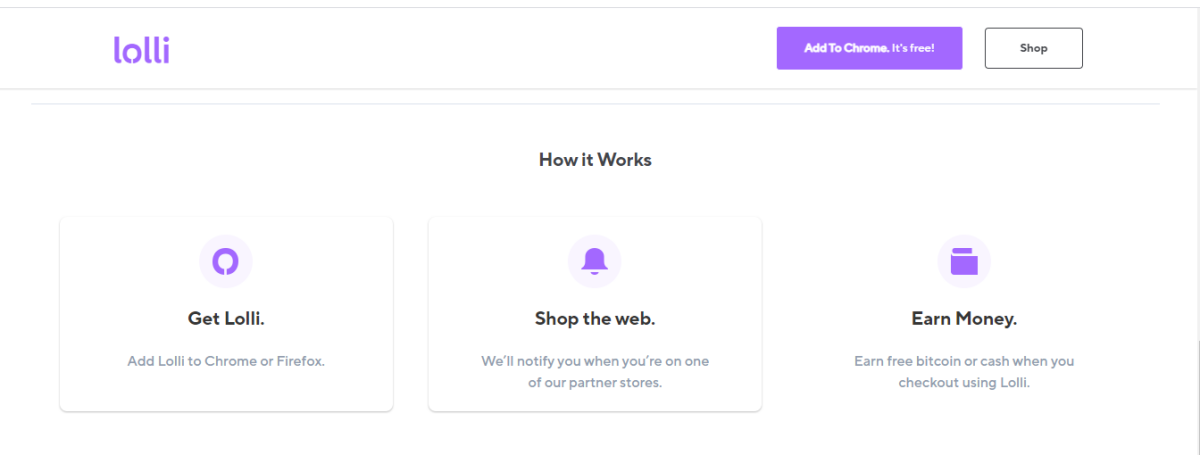The image size is (1200, 455).
Task: Select the Shop the web. heading
Action: 595,319
